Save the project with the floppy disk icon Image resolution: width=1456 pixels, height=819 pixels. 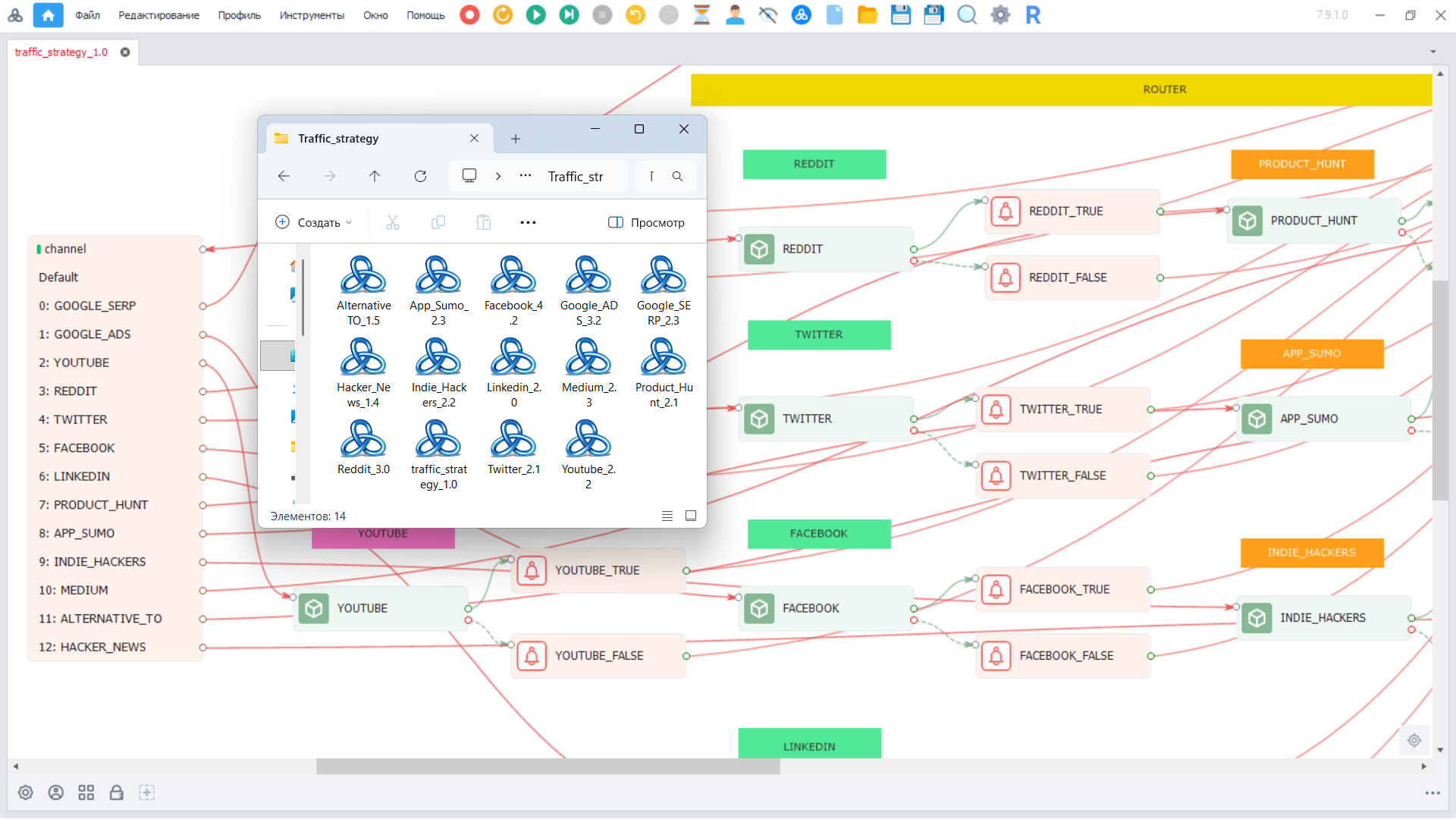(901, 15)
